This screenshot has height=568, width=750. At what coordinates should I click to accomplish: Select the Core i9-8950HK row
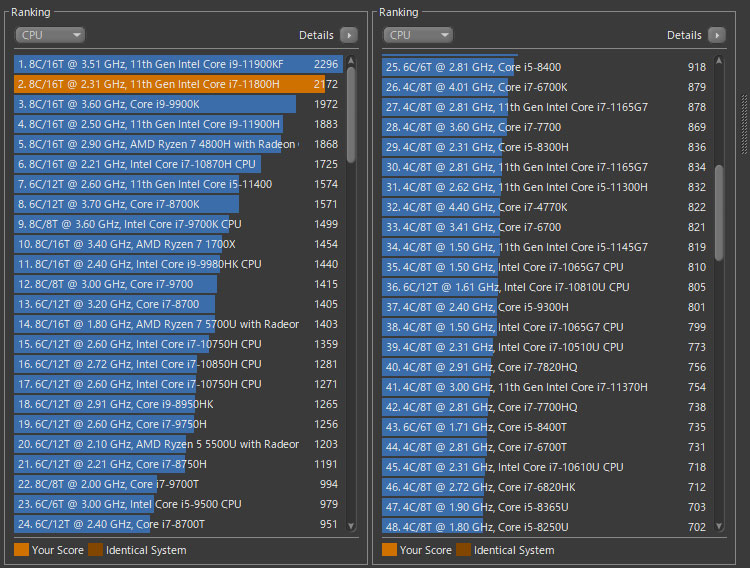point(178,404)
